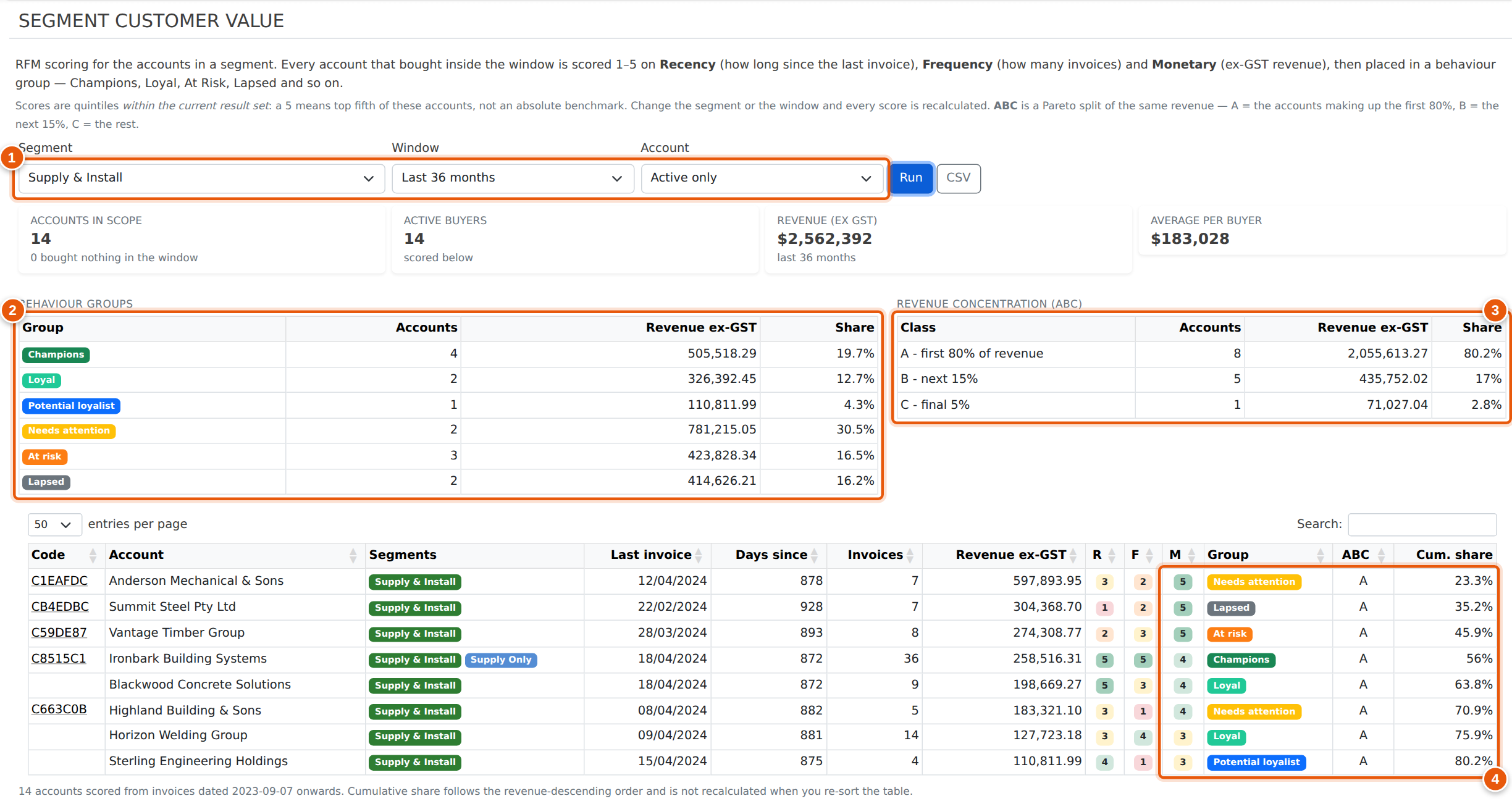The image size is (1512, 809).
Task: Click Supply & Install badge on Anderson Mechanical row
Action: (415, 582)
